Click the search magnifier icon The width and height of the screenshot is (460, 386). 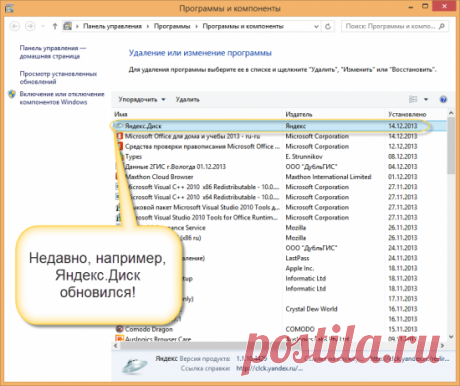point(442,26)
